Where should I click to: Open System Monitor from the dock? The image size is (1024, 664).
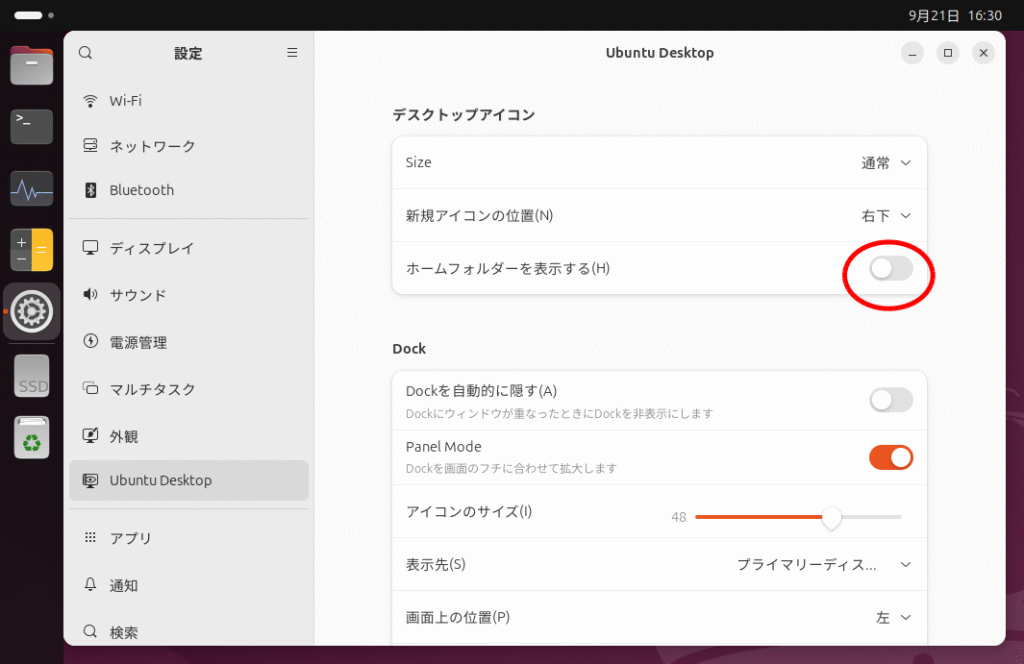pos(31,189)
